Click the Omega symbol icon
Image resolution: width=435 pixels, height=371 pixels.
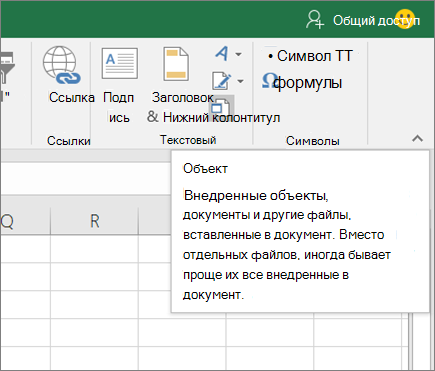tap(269, 81)
